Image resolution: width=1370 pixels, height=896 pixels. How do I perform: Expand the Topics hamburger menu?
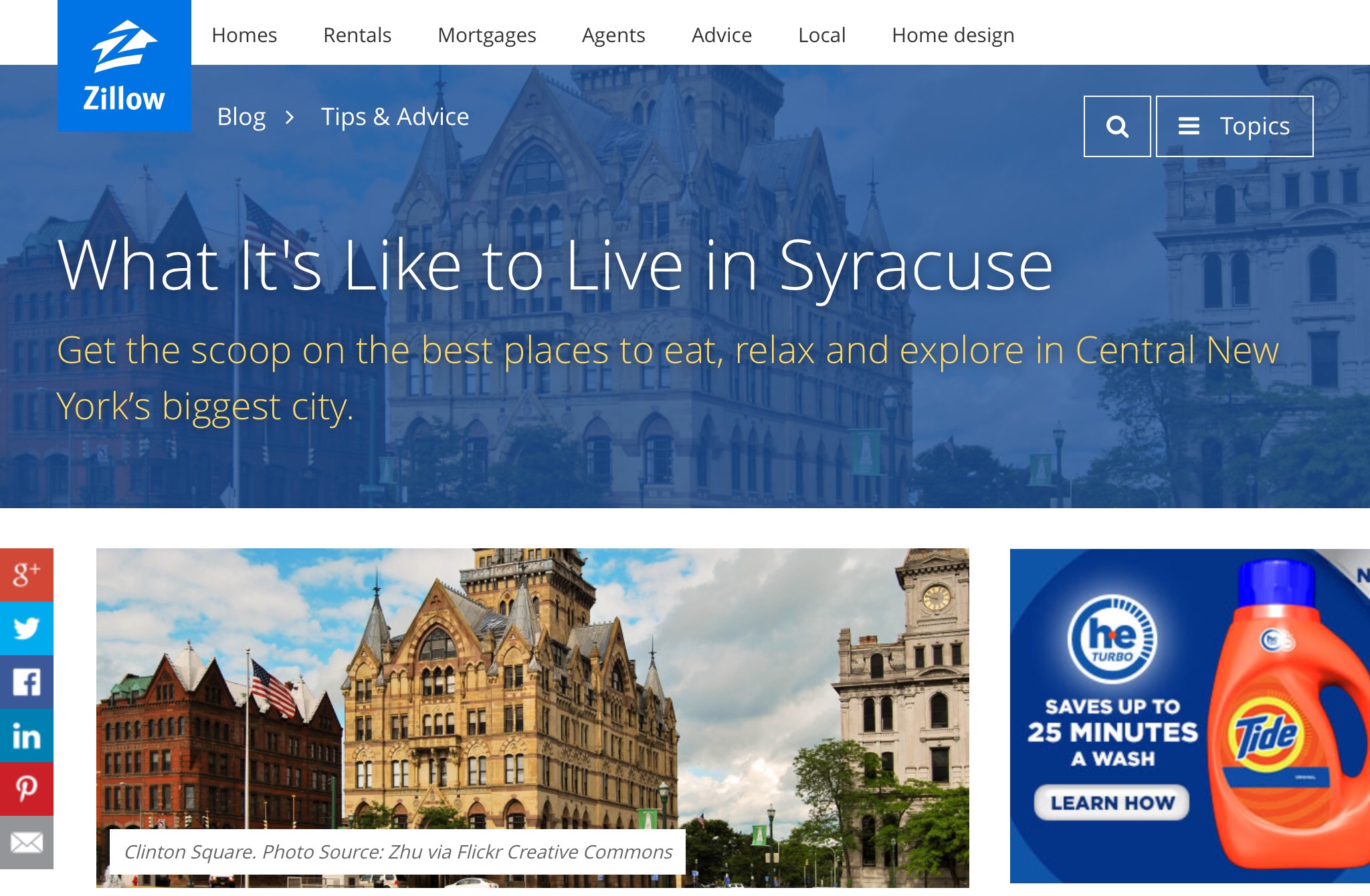pos(1234,126)
